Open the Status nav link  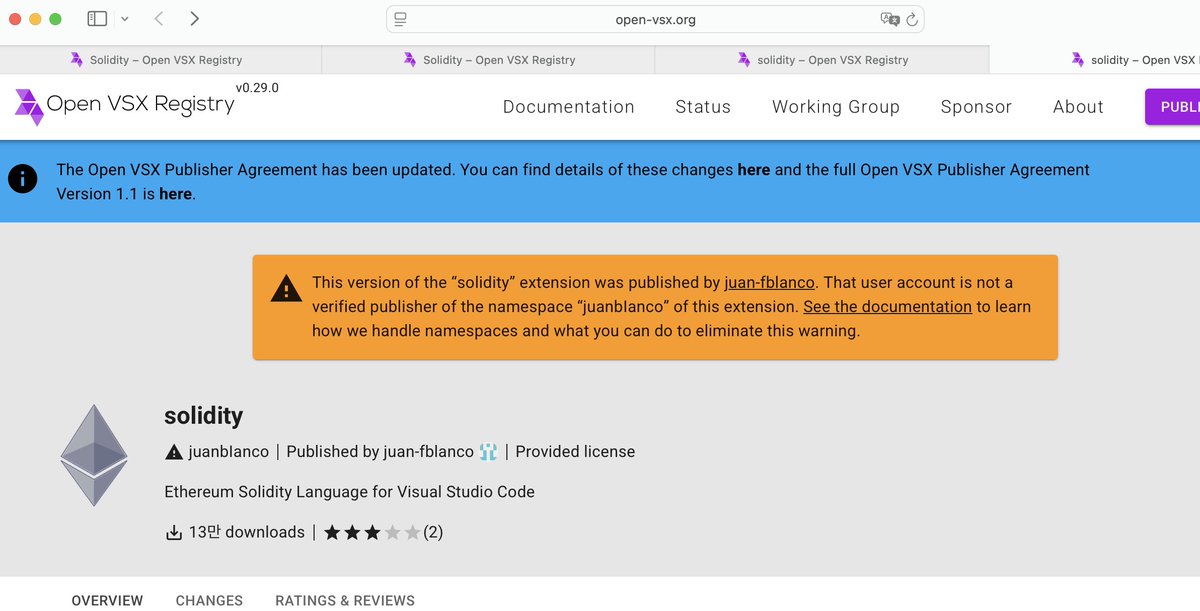tap(703, 107)
